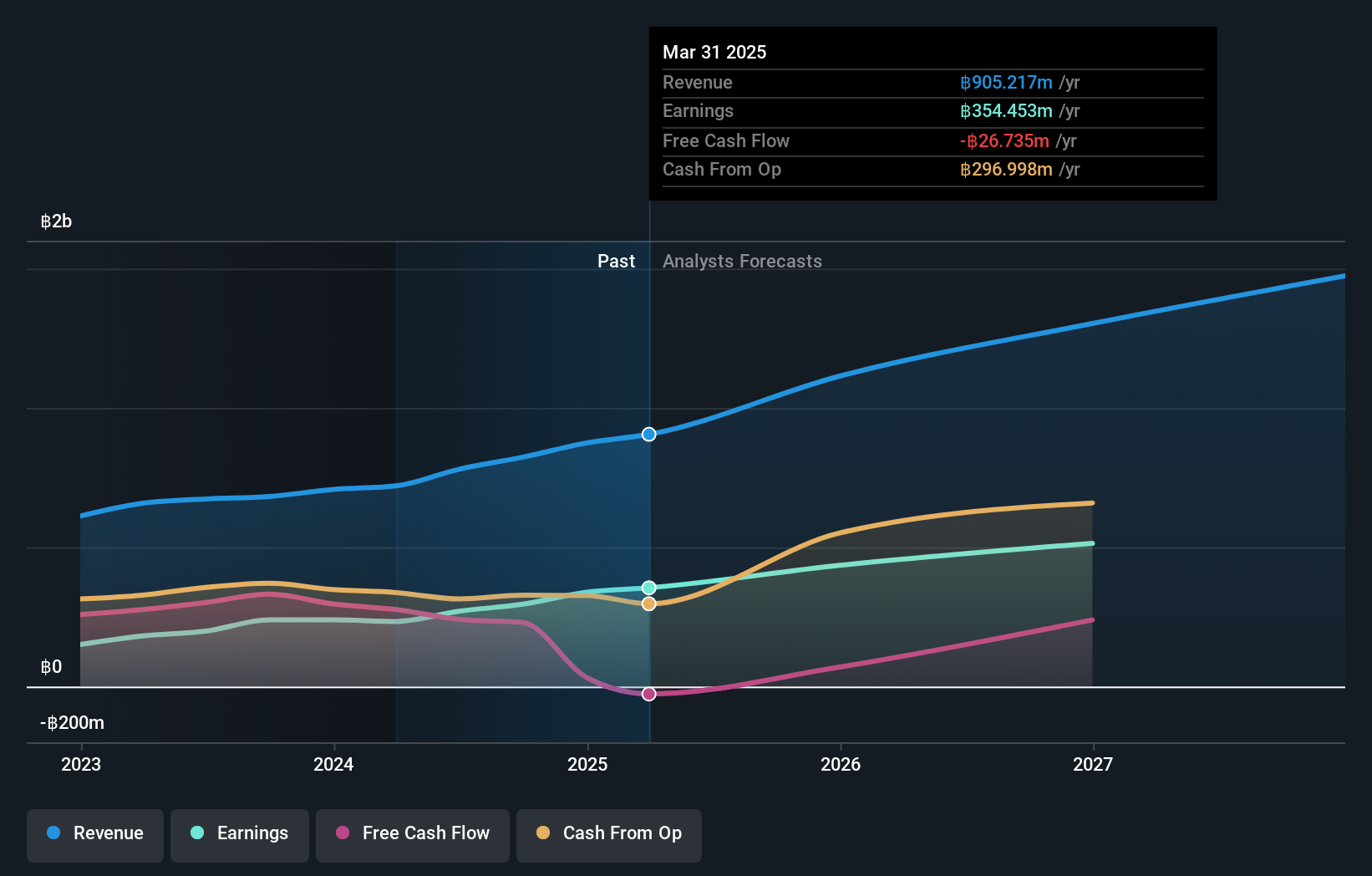
Task: Click the Analysts Forecasts label
Action: pyautogui.click(x=742, y=262)
